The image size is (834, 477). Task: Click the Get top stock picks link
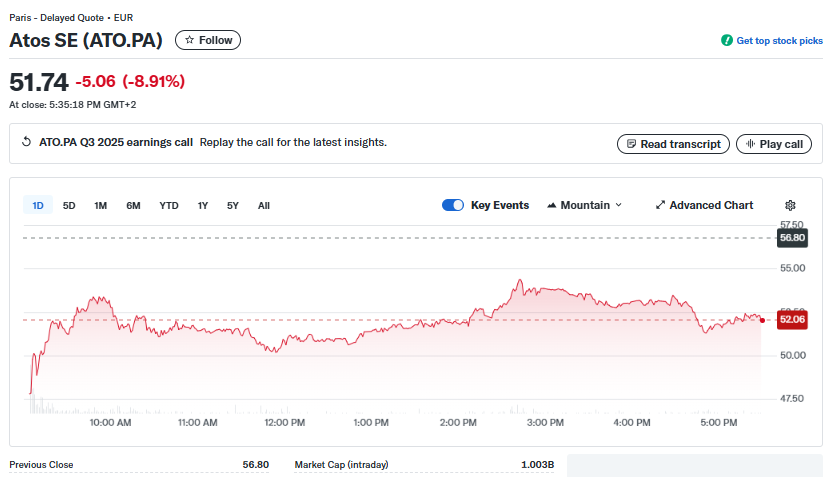point(779,41)
